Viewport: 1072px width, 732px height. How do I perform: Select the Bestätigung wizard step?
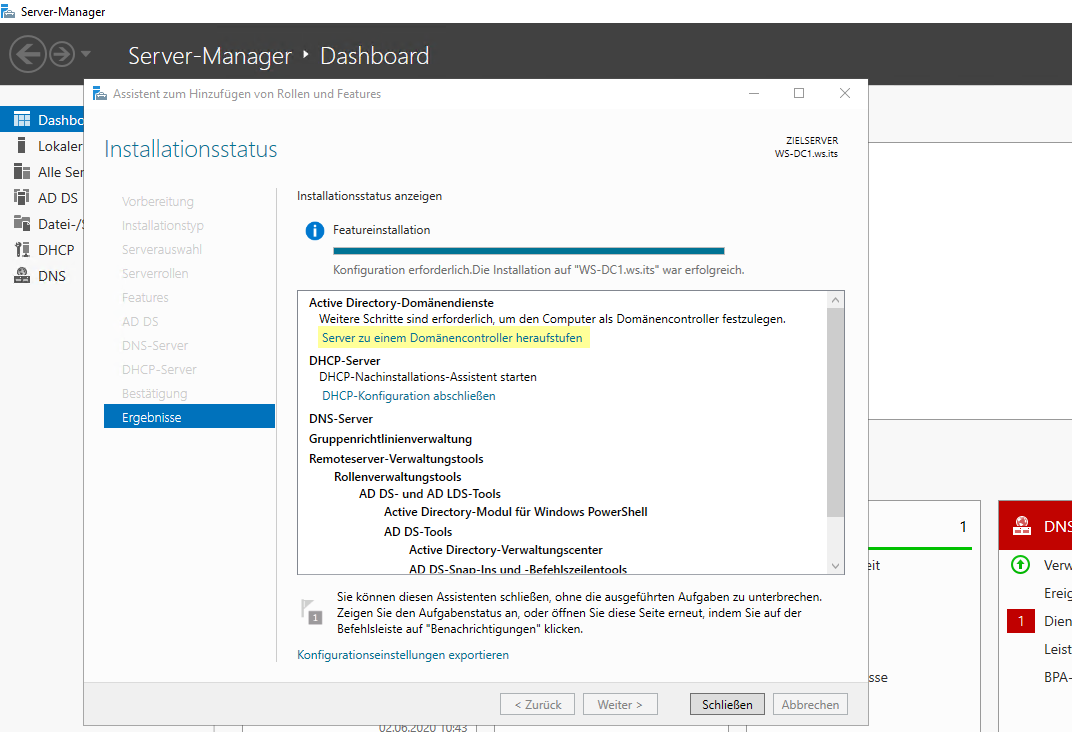coord(155,394)
